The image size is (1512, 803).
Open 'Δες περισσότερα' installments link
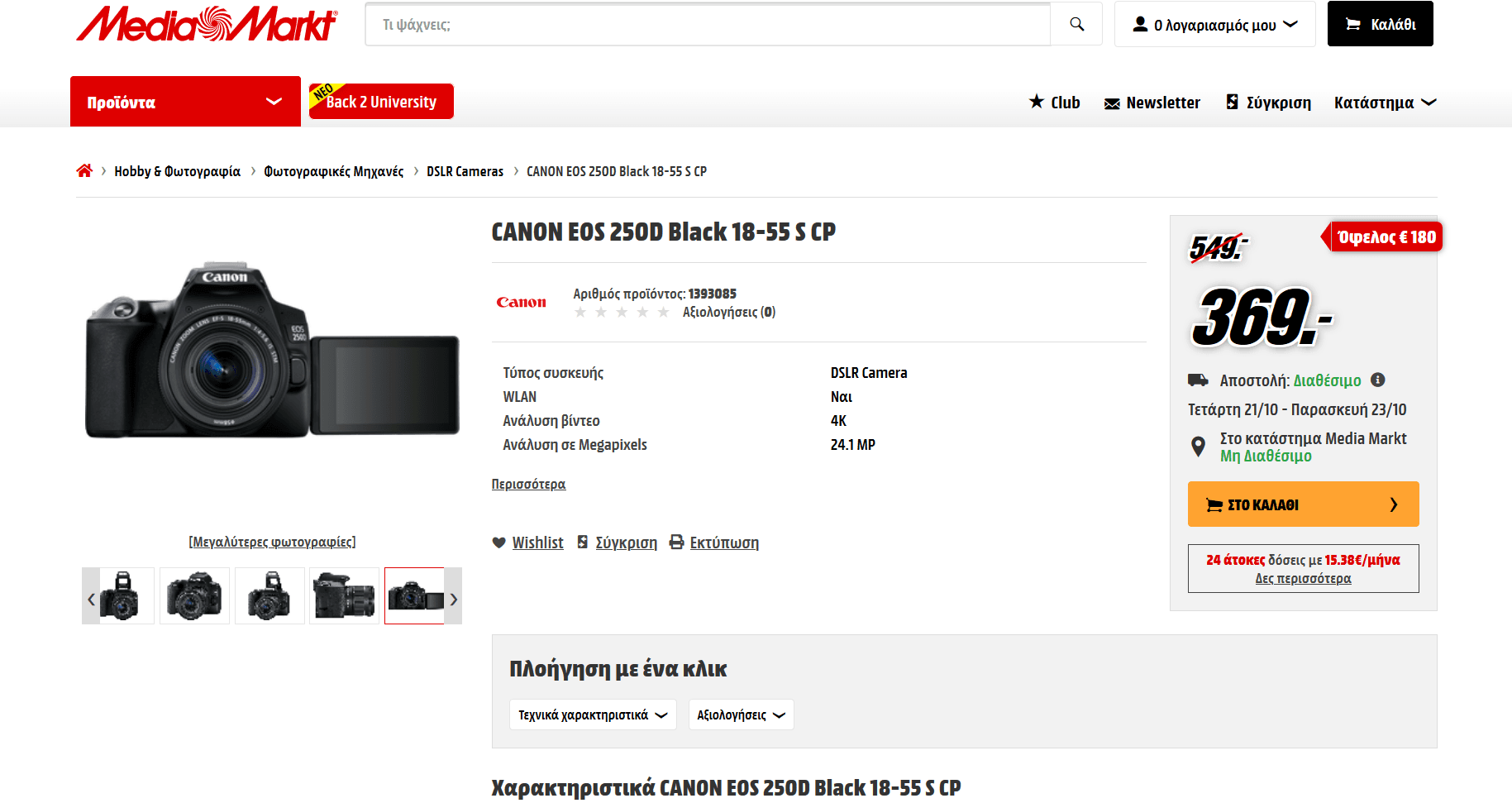click(x=1303, y=578)
